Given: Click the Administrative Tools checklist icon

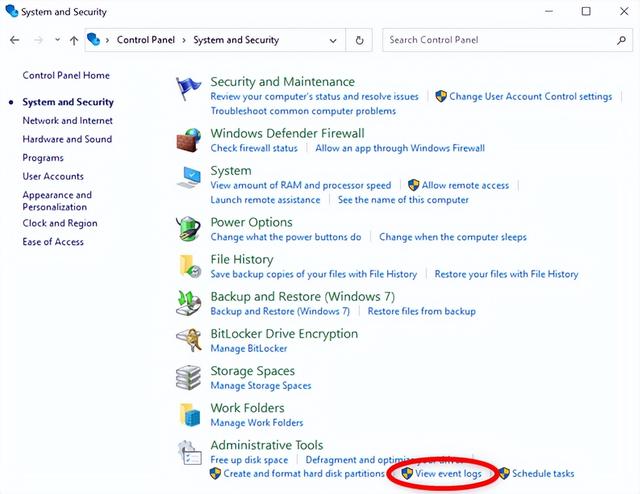Looking at the screenshot, I should (x=189, y=452).
